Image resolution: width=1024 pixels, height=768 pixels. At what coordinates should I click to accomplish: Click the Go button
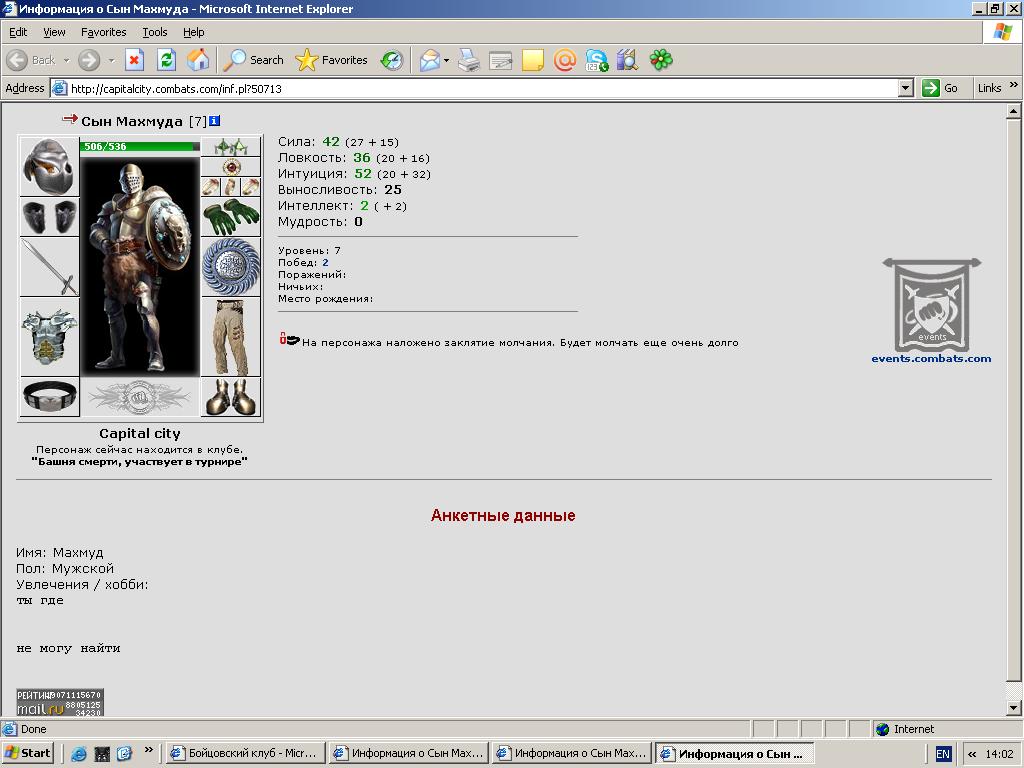[940, 88]
